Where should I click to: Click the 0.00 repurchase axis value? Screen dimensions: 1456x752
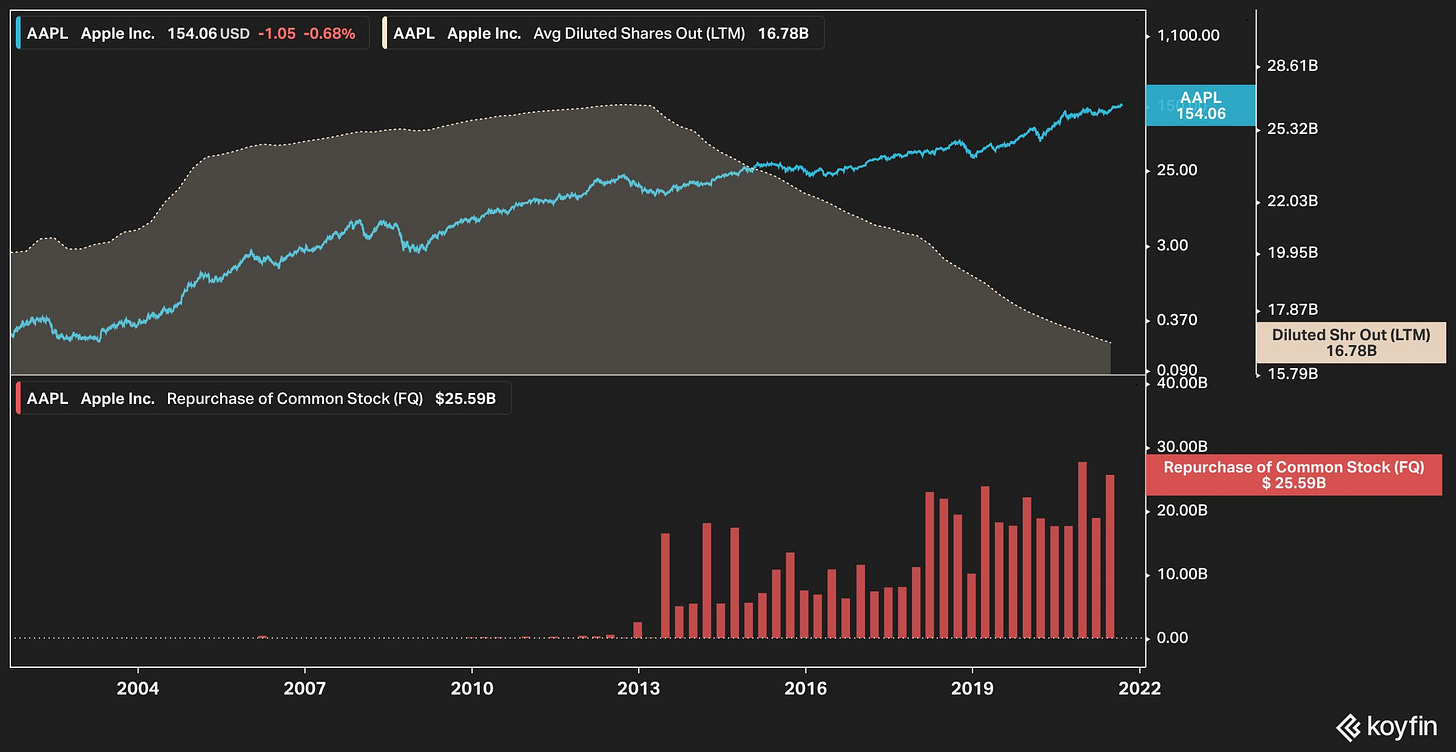(1174, 638)
